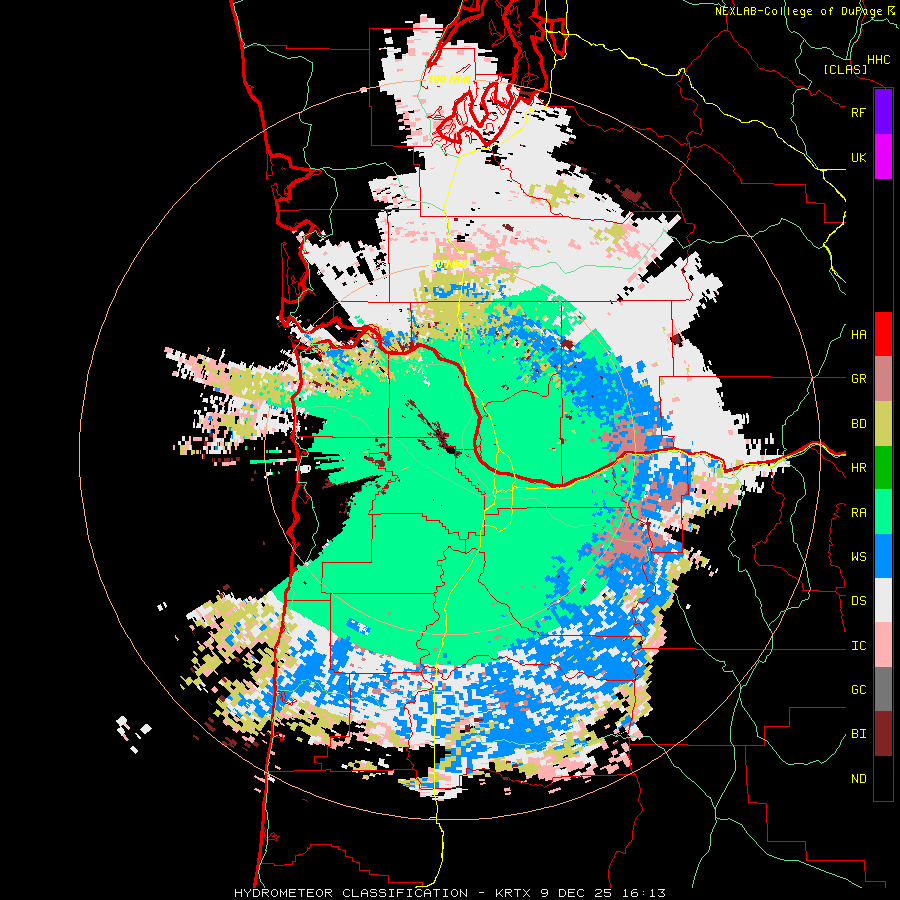
Task: Click the purple RF legend swatch
Action: click(883, 112)
